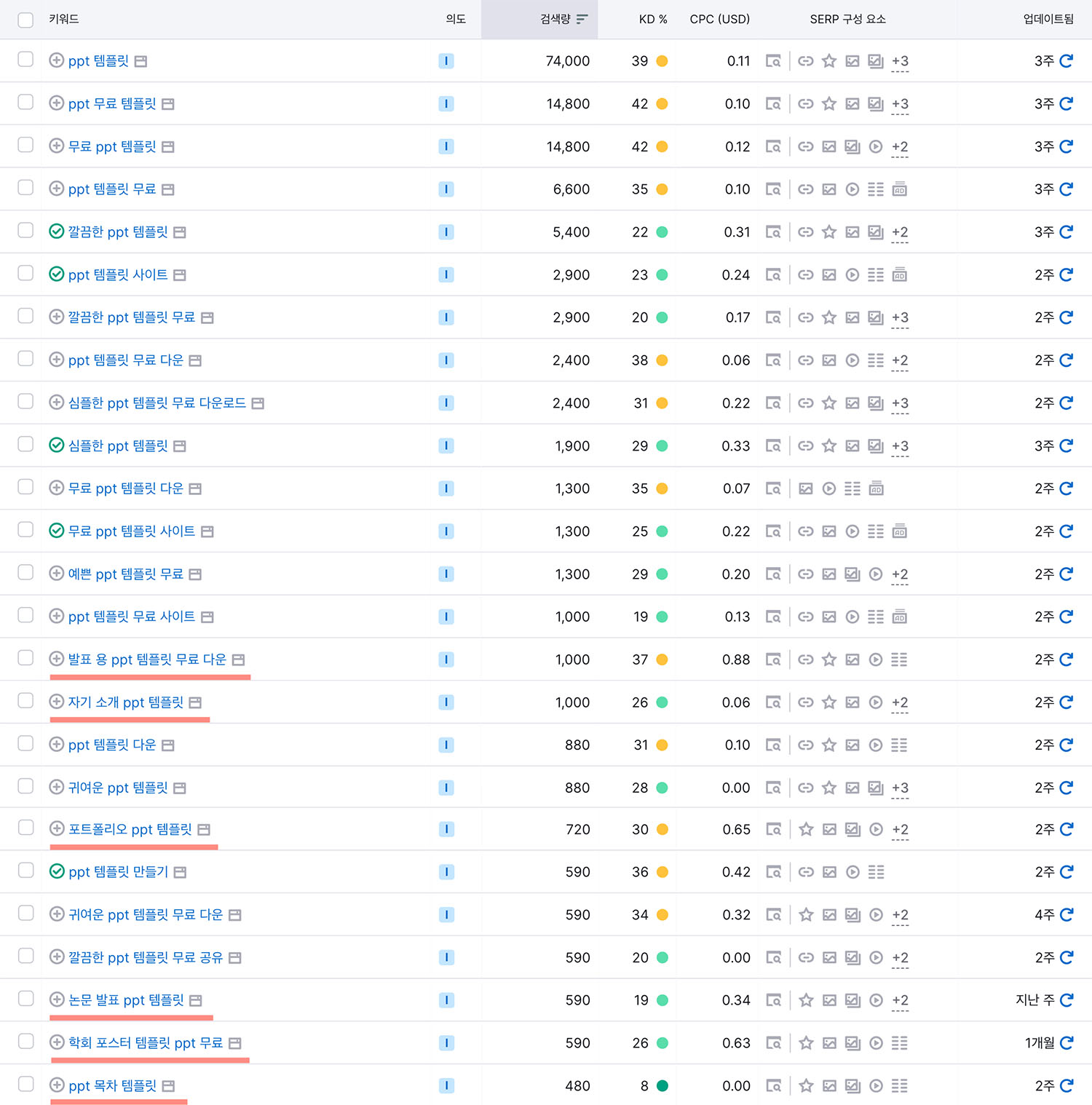The height and width of the screenshot is (1105, 1092).
Task: Expand +2 features for 예쁜 ppt 템플릿 무료
Action: click(x=900, y=575)
